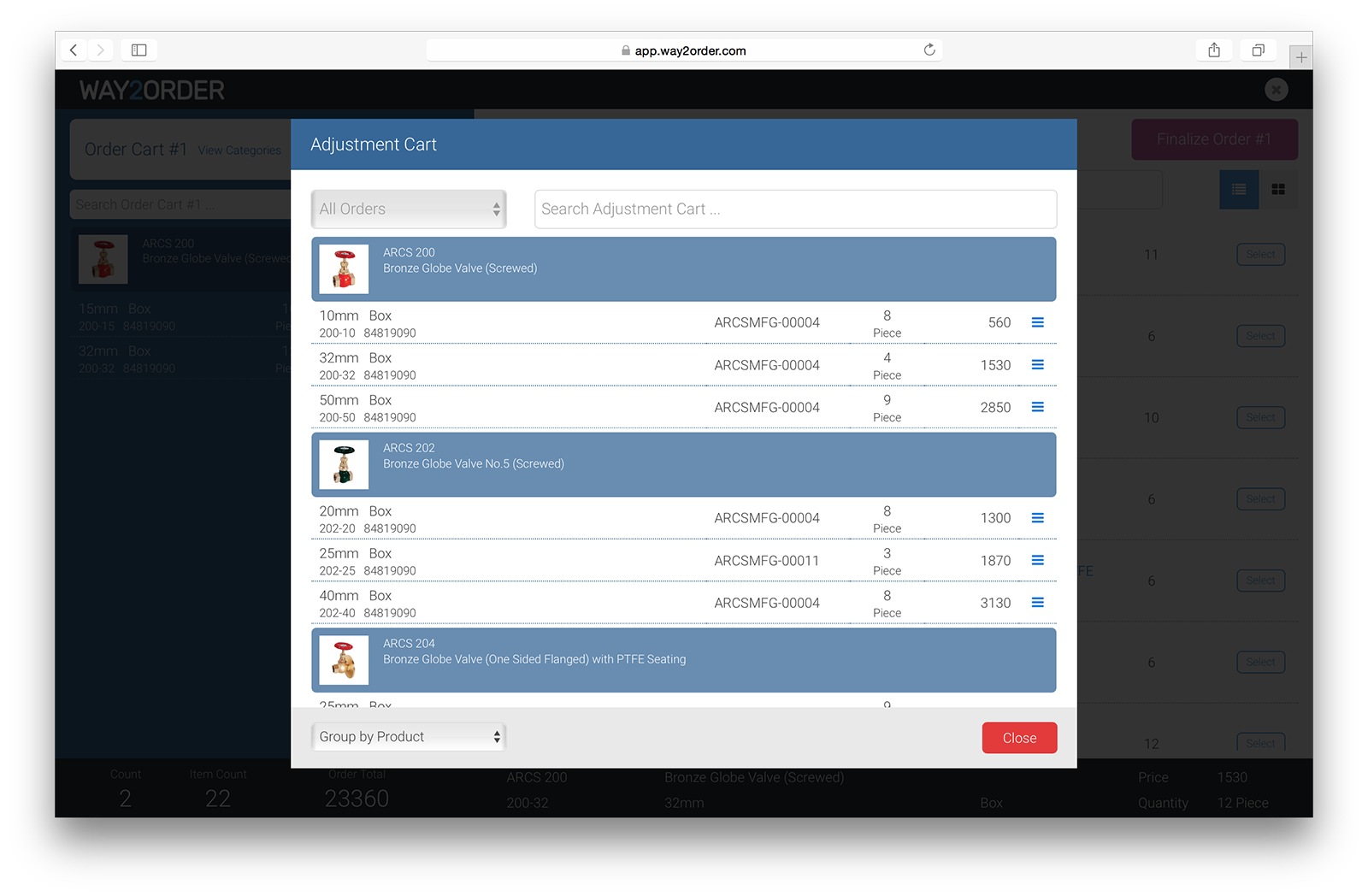Open the Group by Product dropdown

click(x=409, y=737)
